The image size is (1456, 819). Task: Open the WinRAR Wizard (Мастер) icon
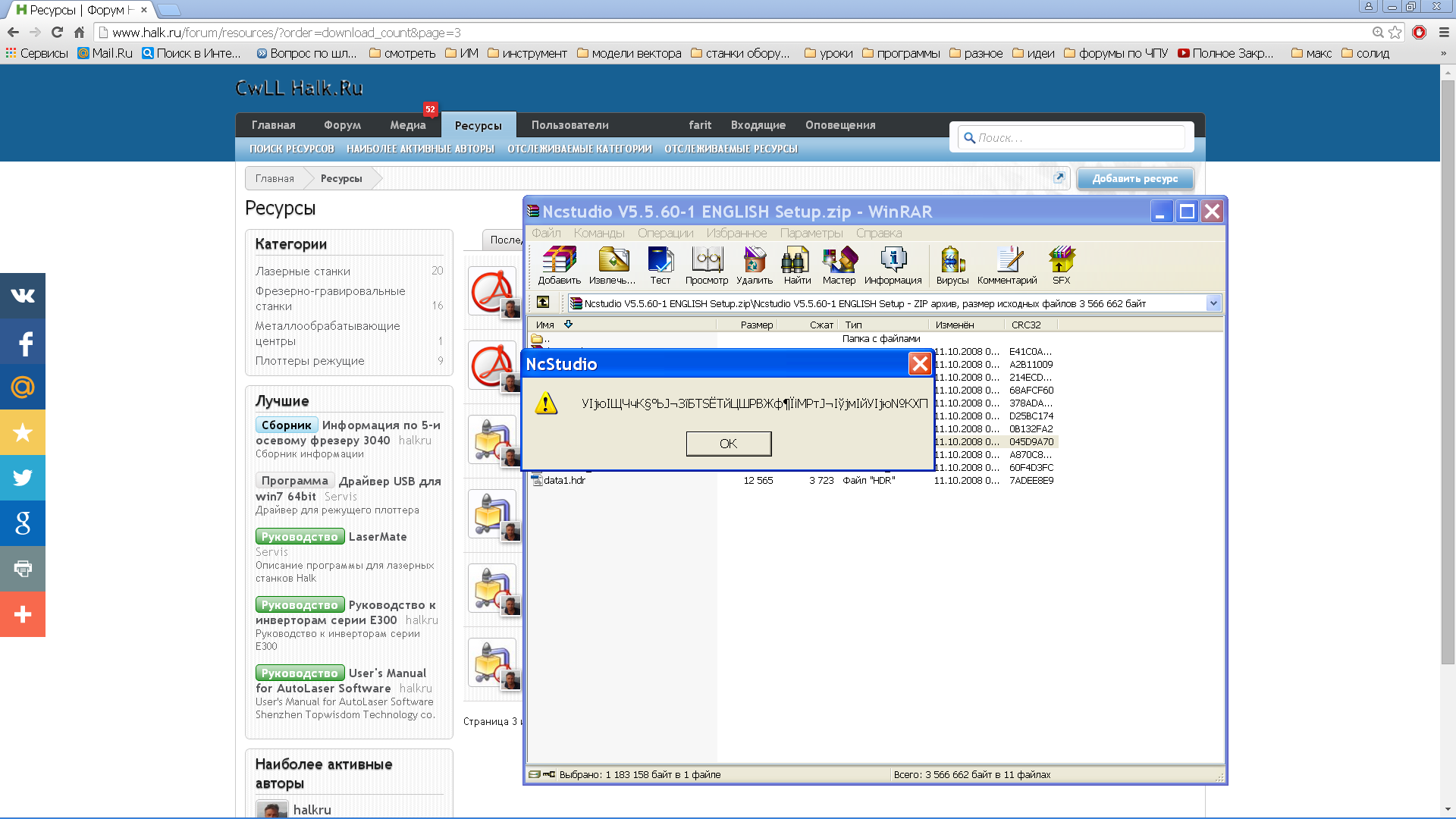839,265
